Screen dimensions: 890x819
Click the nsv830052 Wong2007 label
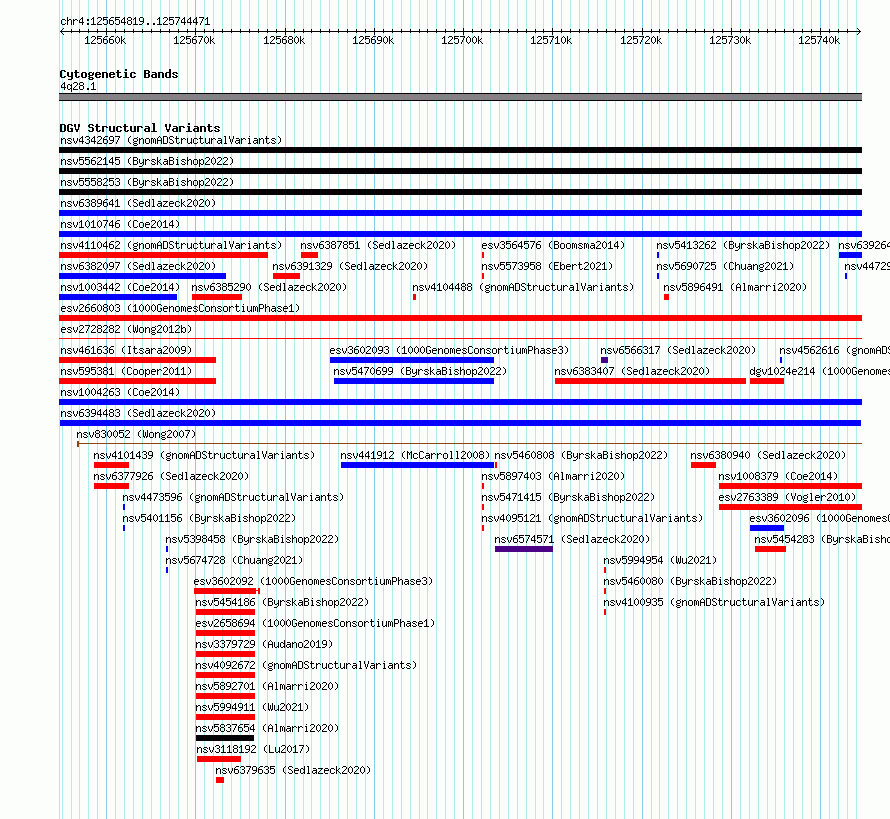coord(136,434)
